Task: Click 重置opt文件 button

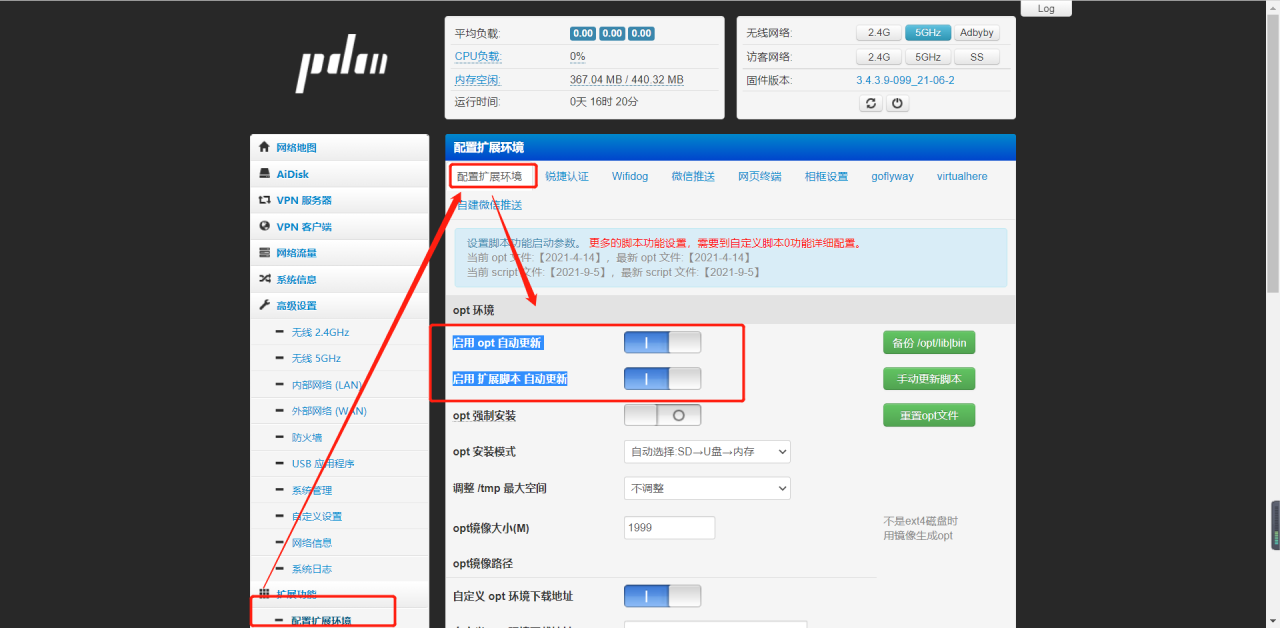Action: click(x=929, y=415)
